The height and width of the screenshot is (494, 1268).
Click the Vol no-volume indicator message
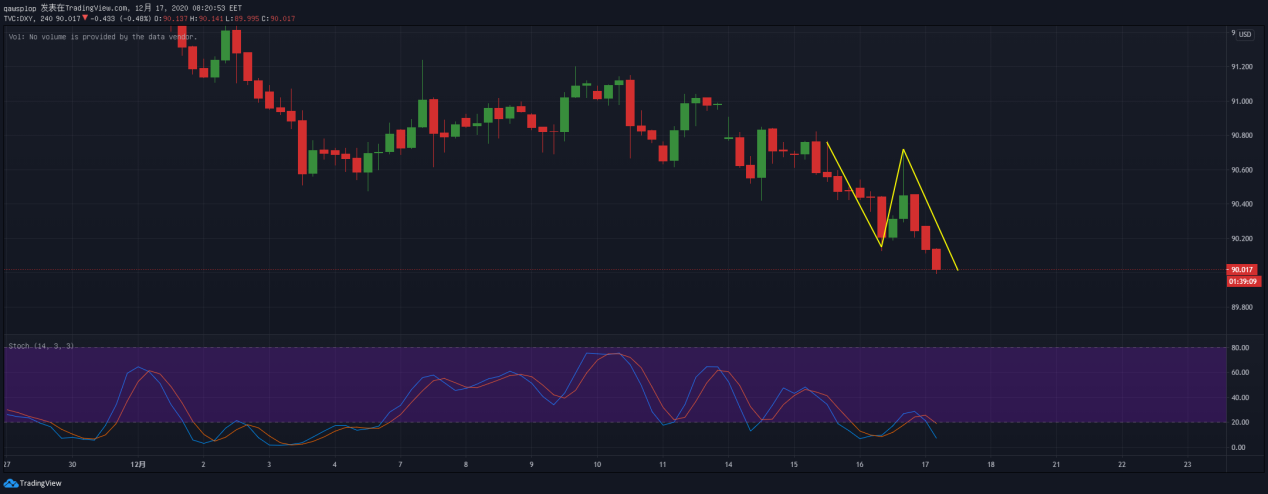[x=102, y=37]
